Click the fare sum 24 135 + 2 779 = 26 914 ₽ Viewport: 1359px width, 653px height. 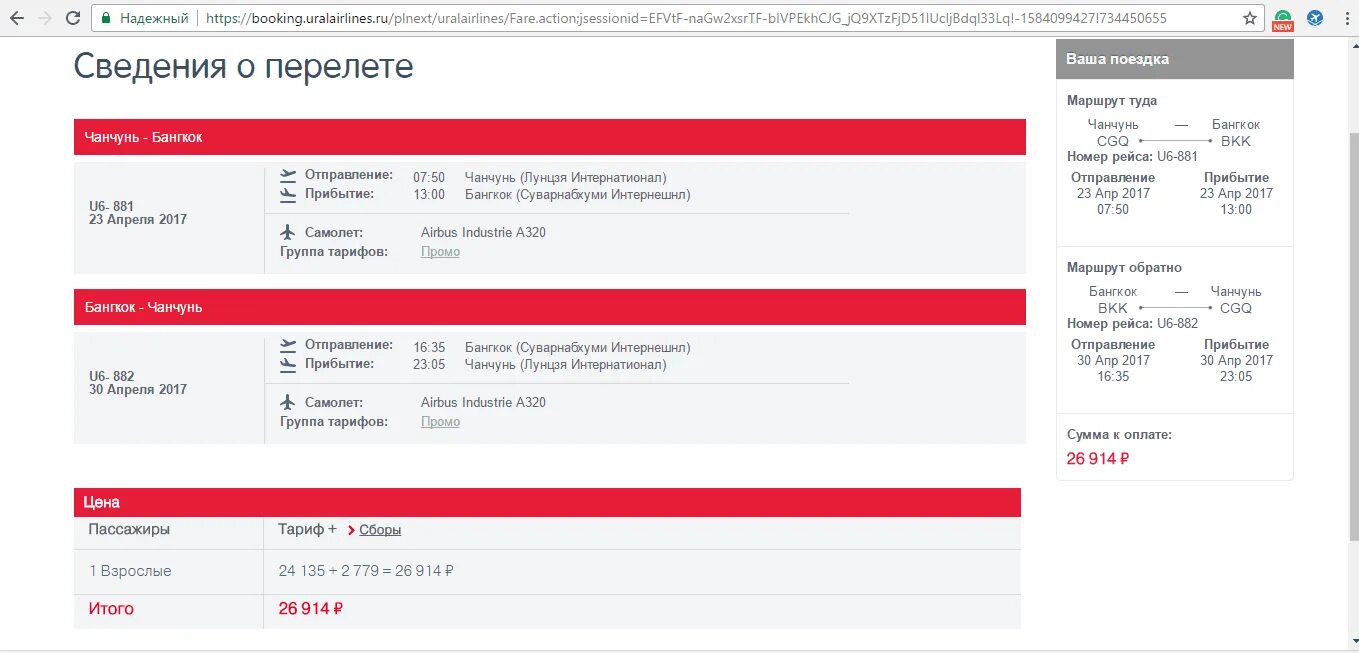pos(366,571)
